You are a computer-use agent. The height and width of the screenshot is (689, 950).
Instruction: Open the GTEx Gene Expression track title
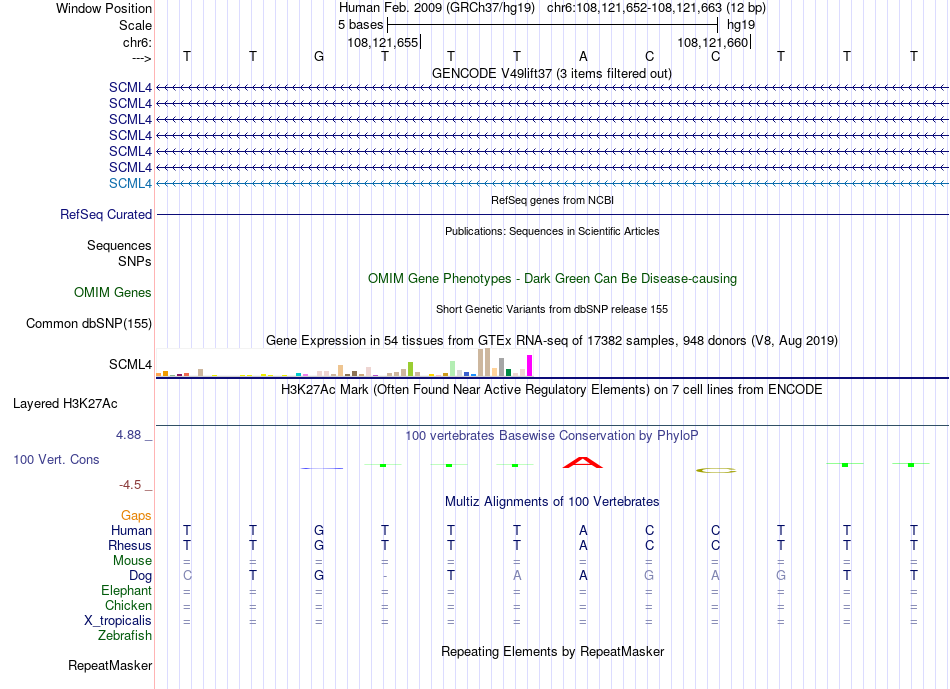point(552,341)
